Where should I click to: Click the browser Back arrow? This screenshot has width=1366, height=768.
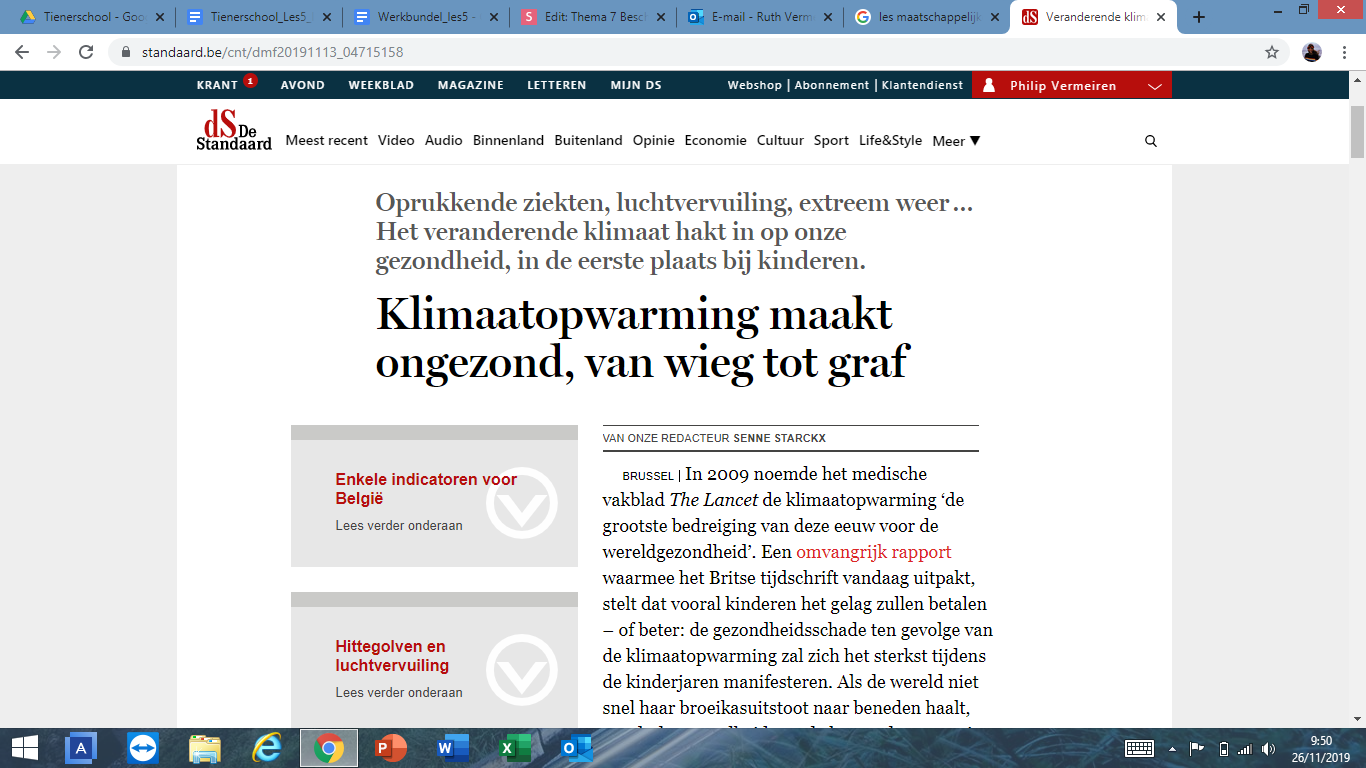click(x=22, y=52)
